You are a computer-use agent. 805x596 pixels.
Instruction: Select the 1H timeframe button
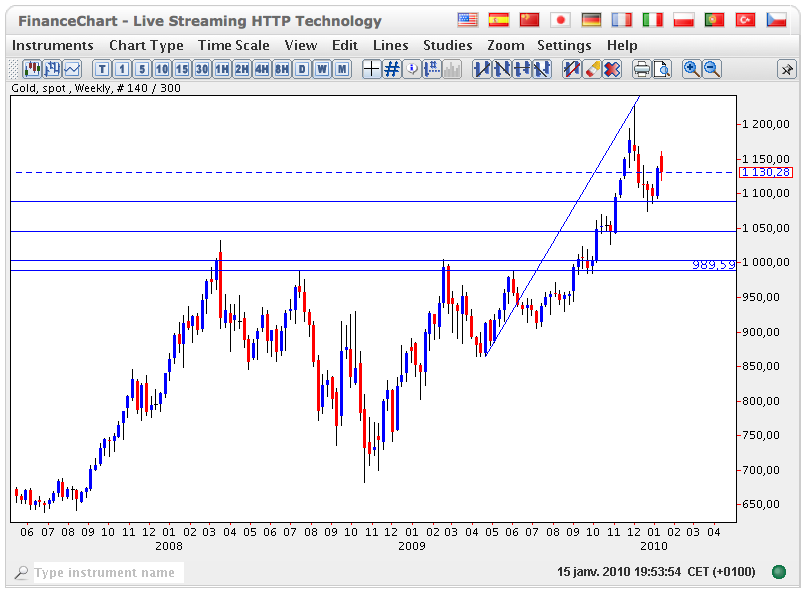click(222, 69)
